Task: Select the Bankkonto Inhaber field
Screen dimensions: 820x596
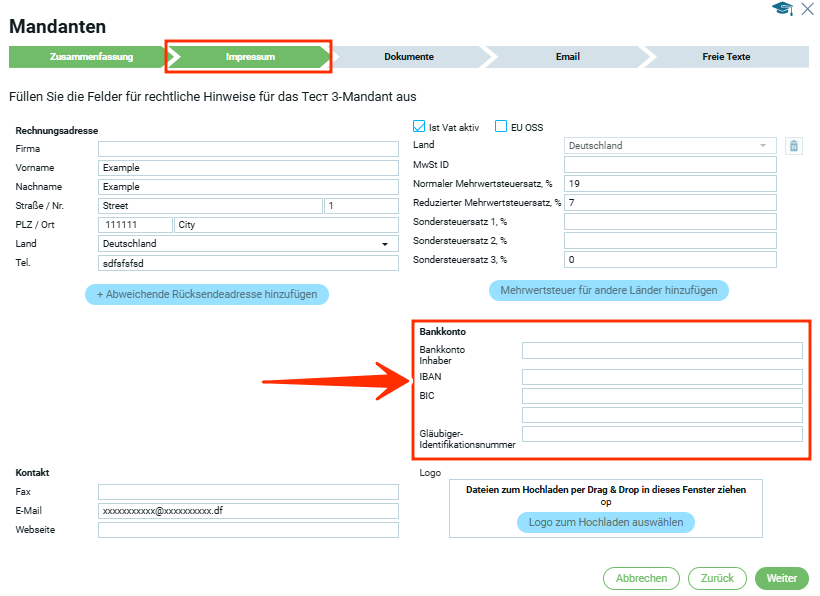Action: pyautogui.click(x=662, y=350)
